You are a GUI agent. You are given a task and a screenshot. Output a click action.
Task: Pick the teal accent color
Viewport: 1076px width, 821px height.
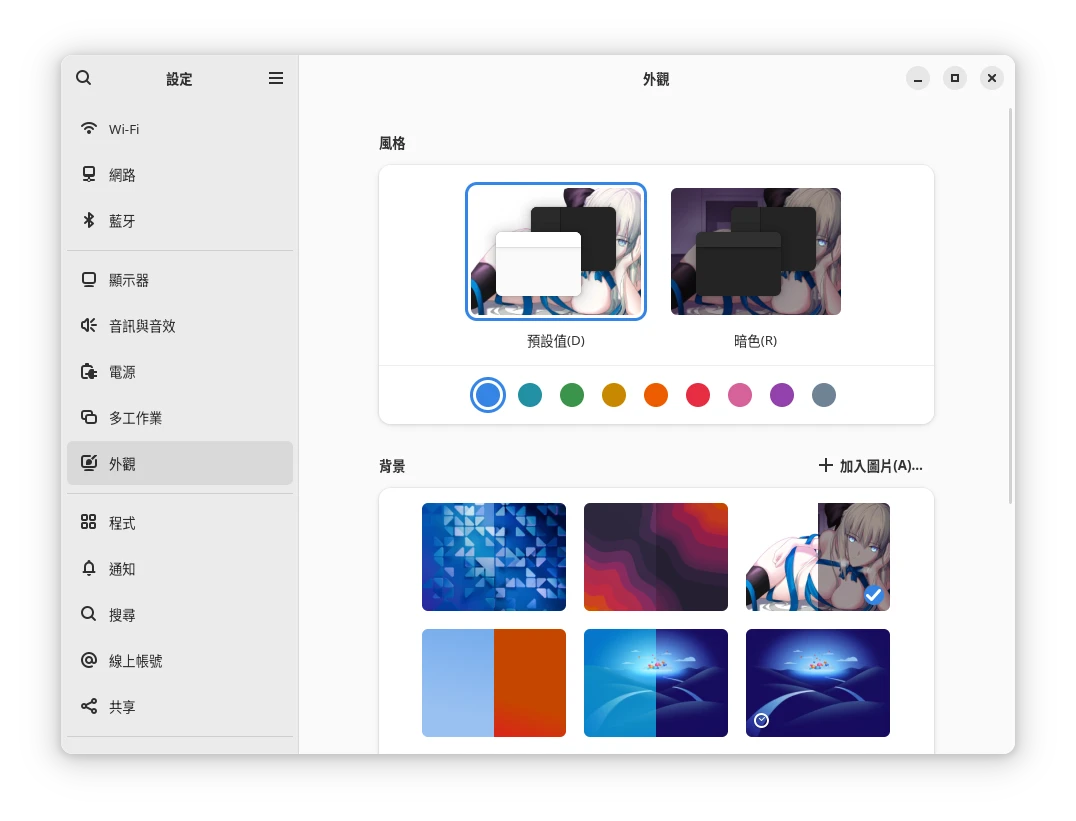coord(530,395)
